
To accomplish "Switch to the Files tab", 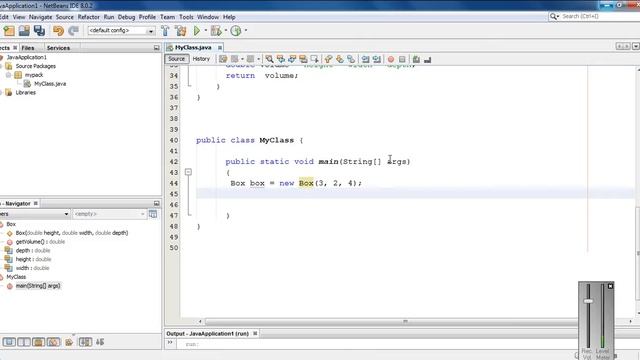I will pyautogui.click(x=28, y=48).
